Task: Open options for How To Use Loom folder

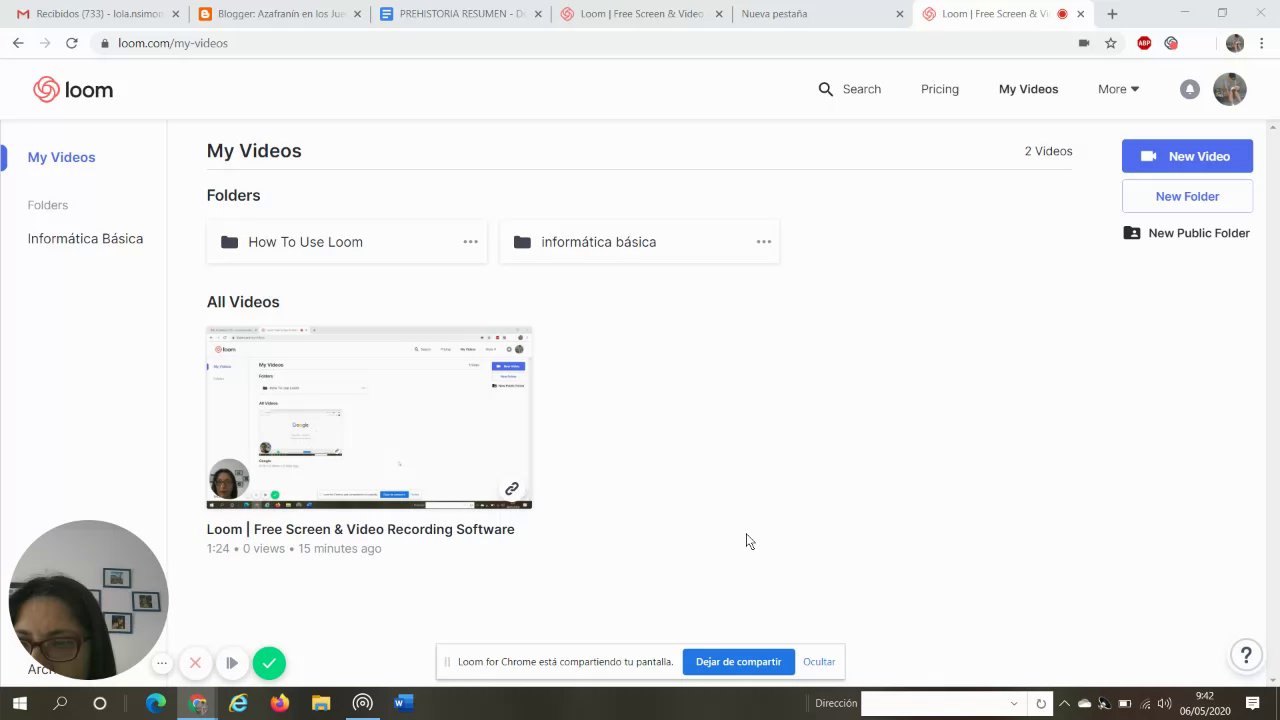Action: (470, 242)
